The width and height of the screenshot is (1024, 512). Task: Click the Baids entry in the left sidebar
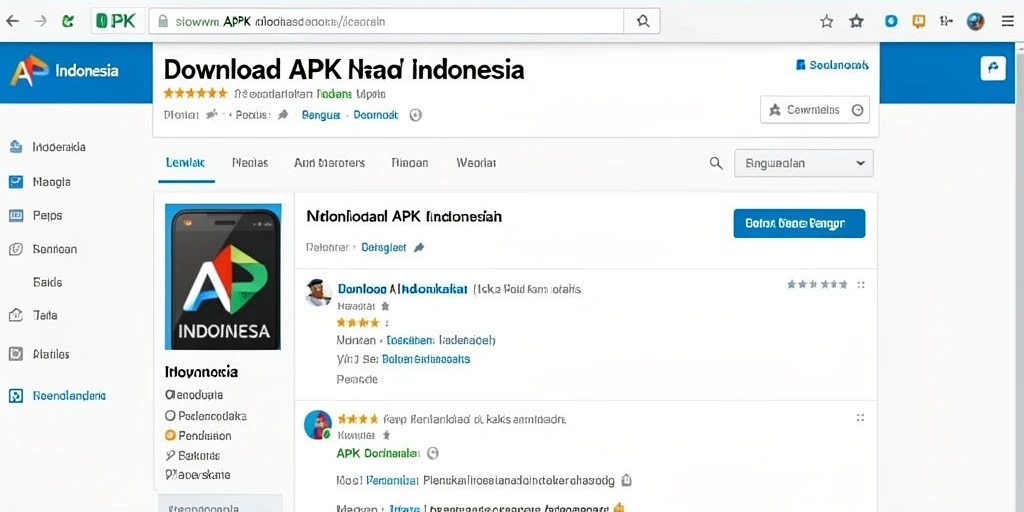pos(48,282)
